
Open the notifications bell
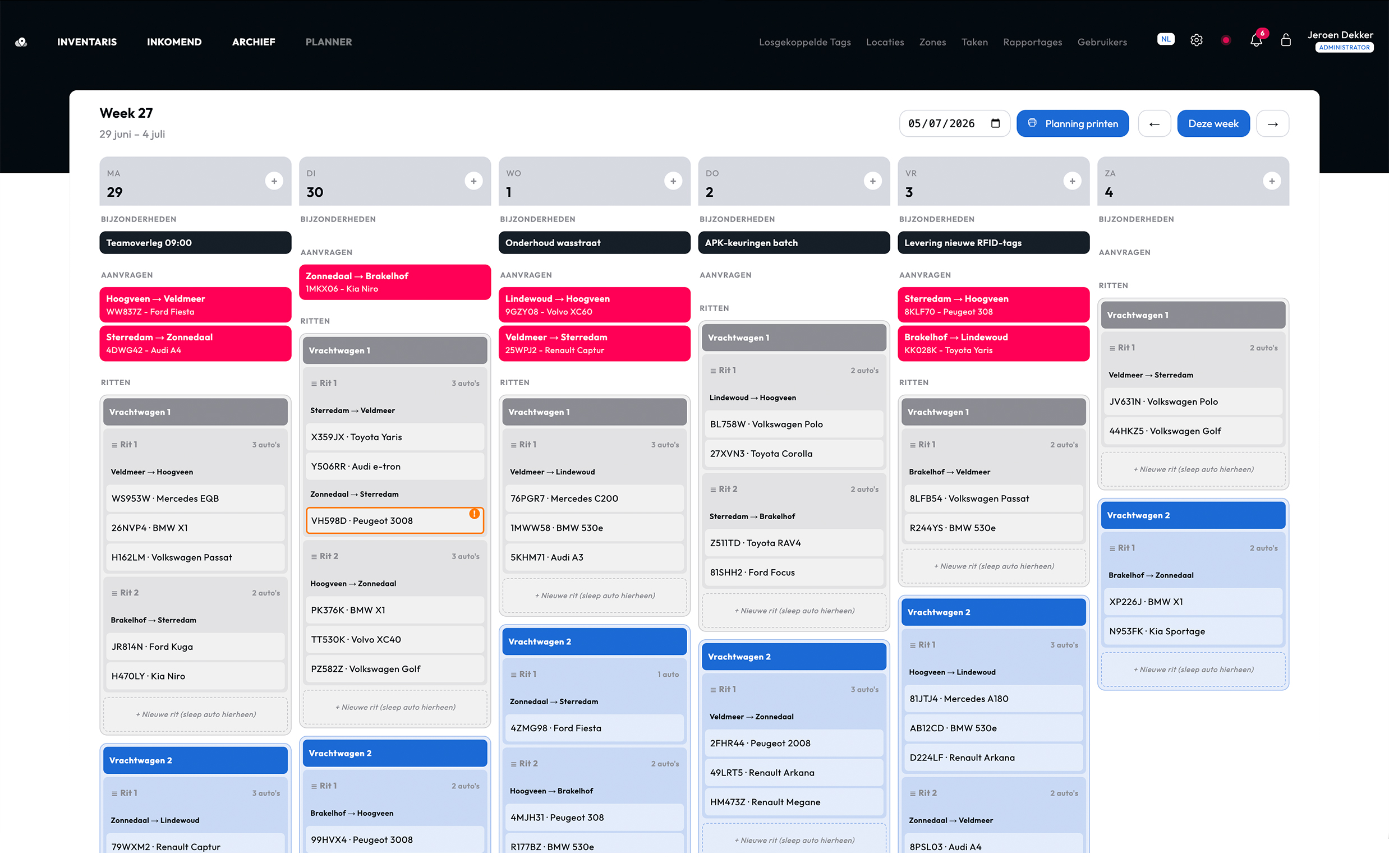1256,41
